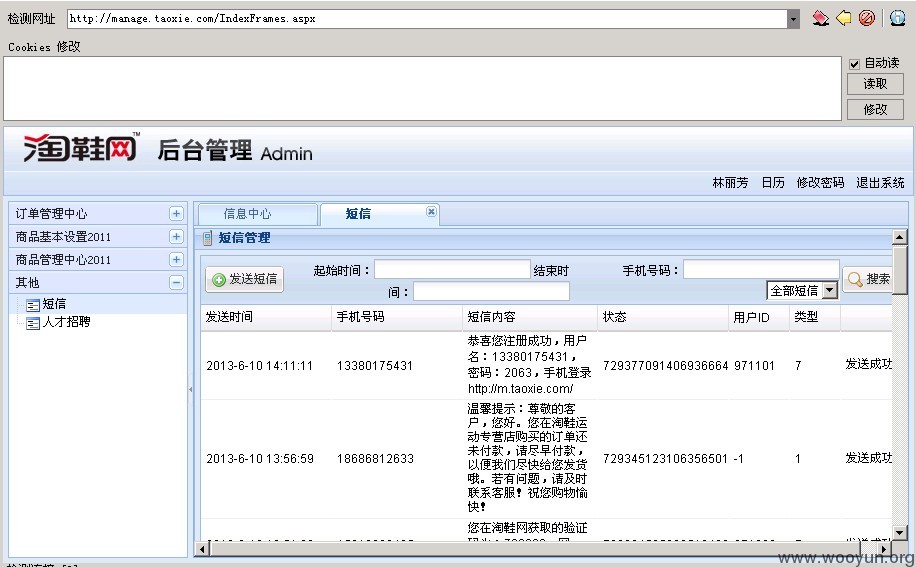Open 短信 in the sidebar tree

(54, 304)
